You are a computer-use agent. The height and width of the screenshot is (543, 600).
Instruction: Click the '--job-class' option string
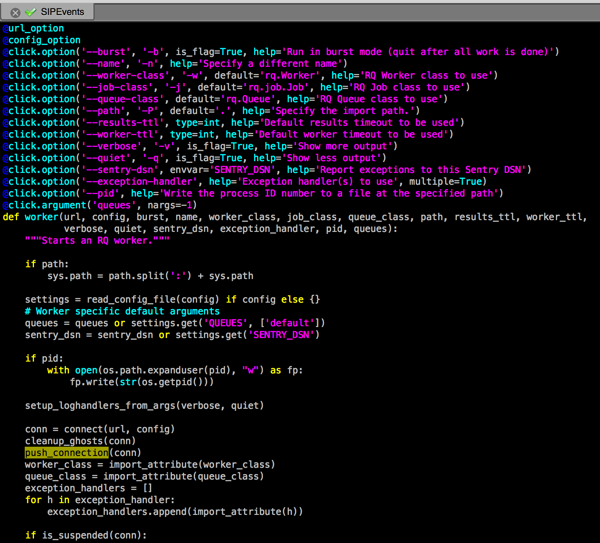pos(117,87)
